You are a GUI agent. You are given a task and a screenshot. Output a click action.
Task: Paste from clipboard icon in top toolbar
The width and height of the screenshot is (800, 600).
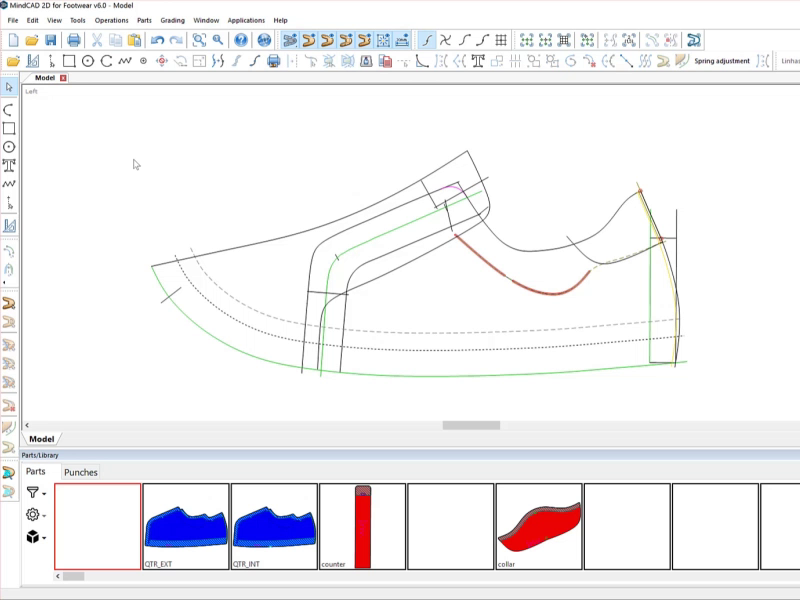pyautogui.click(x=134, y=40)
